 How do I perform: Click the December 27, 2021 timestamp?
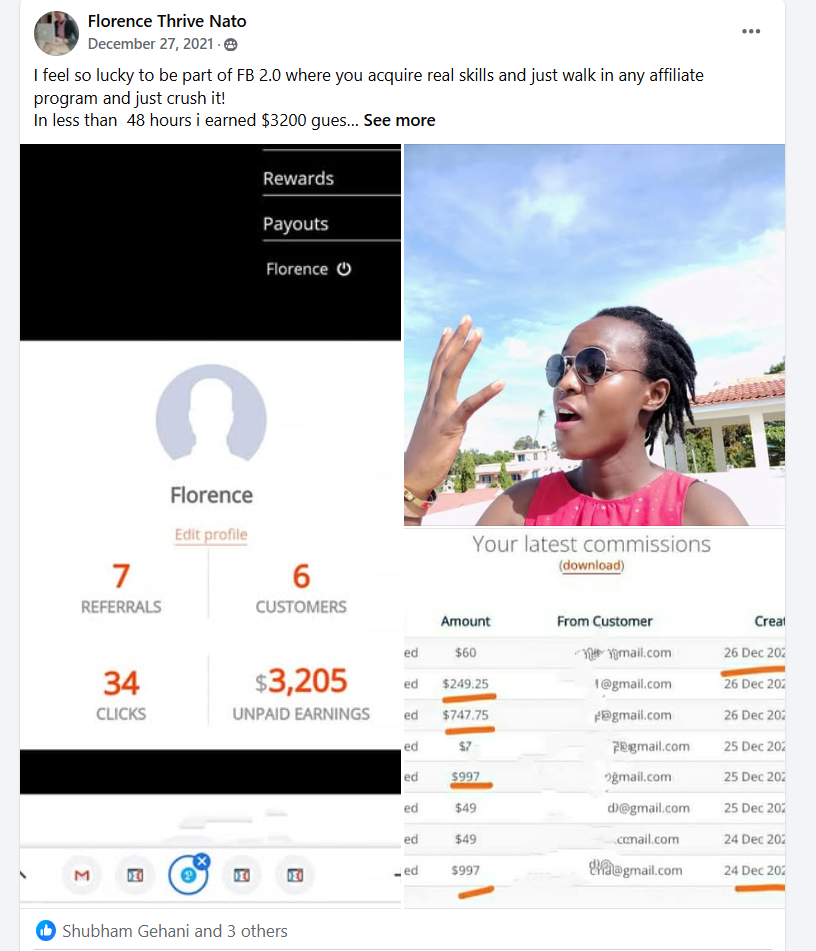click(150, 44)
